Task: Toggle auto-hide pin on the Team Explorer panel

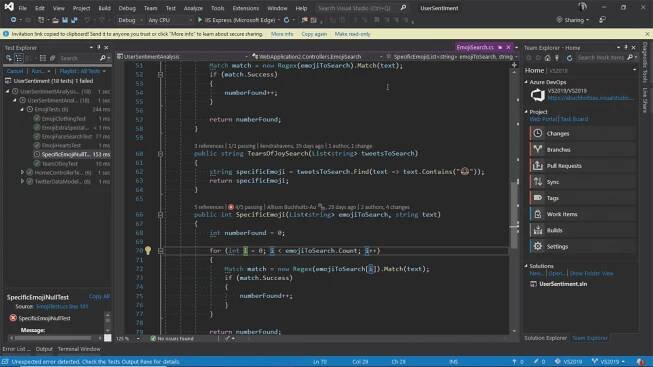Action: pos(626,47)
